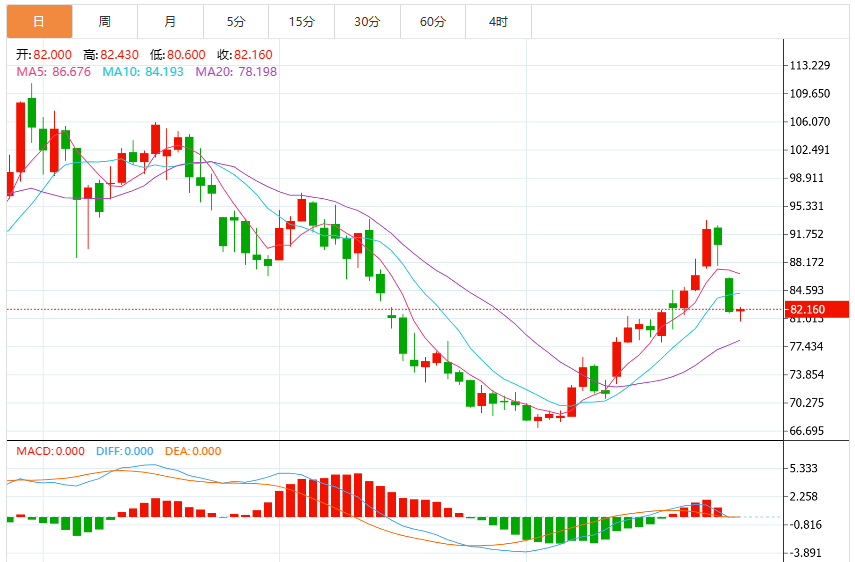Viewport: 855px width, 562px height.
Task: Click the 113.229 price axis label
Action: pyautogui.click(x=810, y=65)
